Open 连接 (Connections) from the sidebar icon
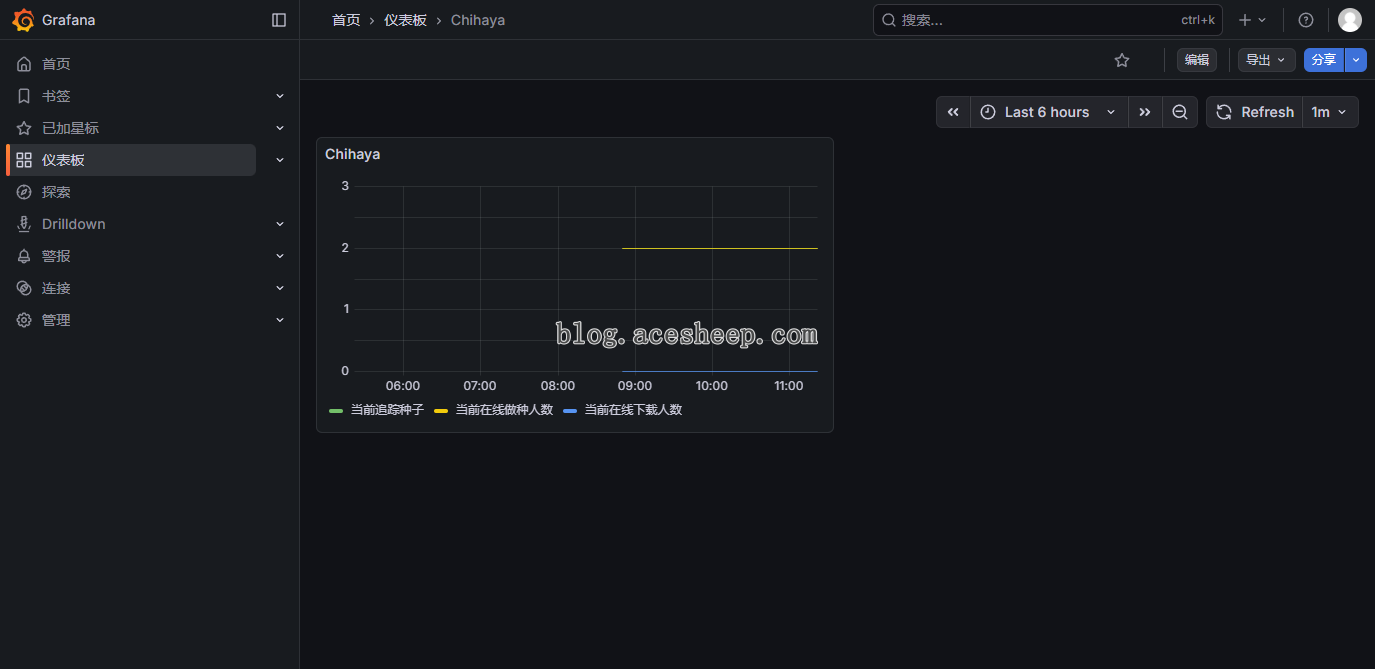This screenshot has width=1375, height=669. (x=55, y=287)
